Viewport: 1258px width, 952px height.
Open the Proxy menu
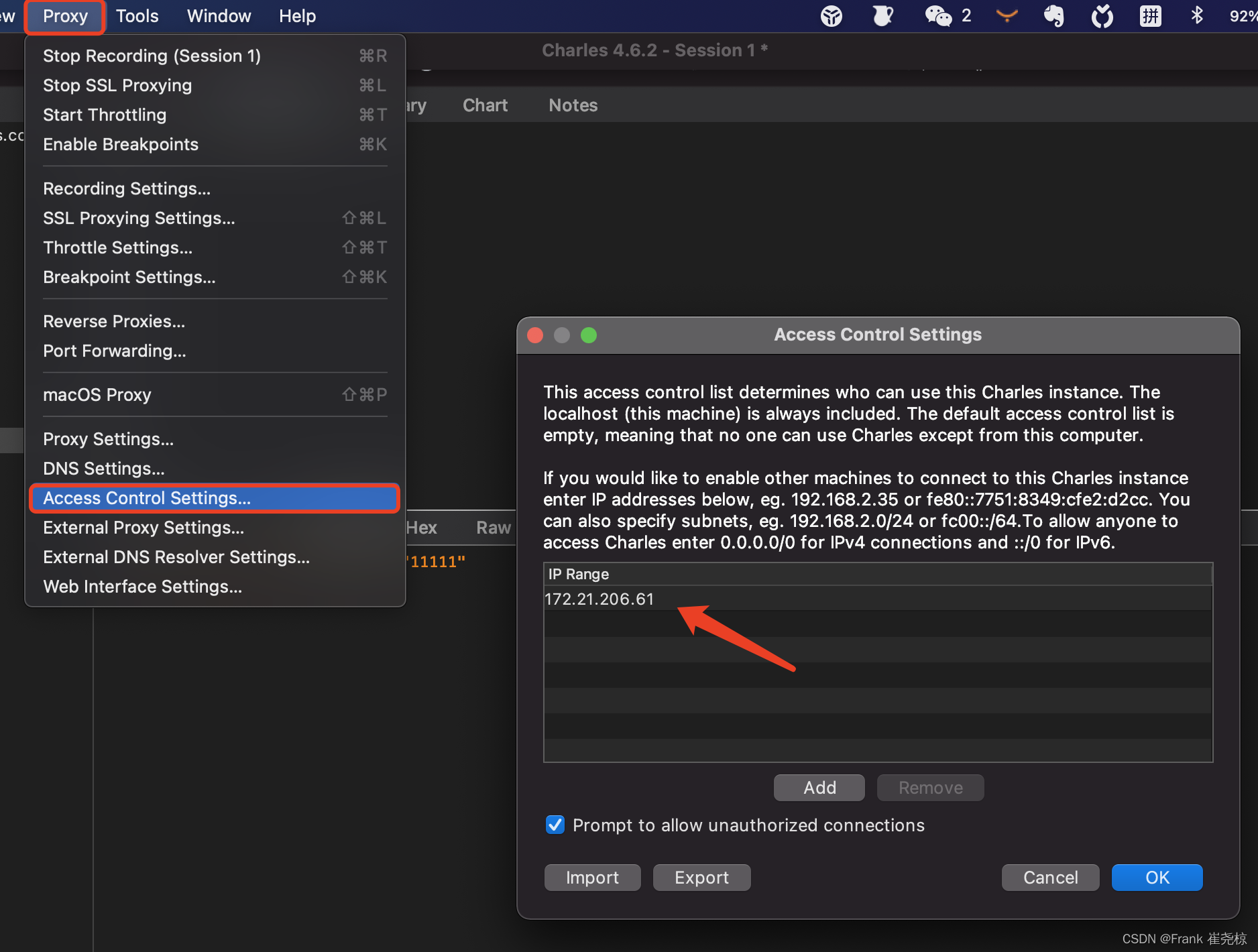65,16
